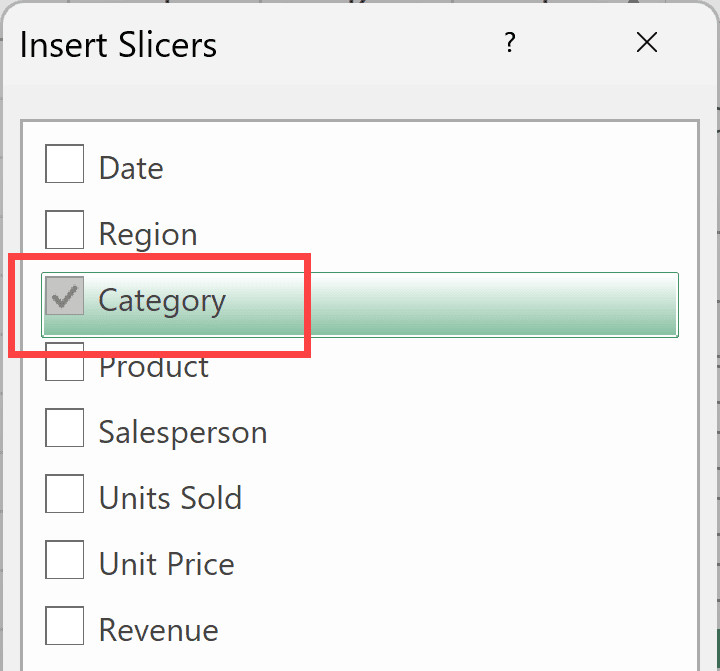Pick the Revenue label text
This screenshot has width=720, height=671.
[158, 630]
